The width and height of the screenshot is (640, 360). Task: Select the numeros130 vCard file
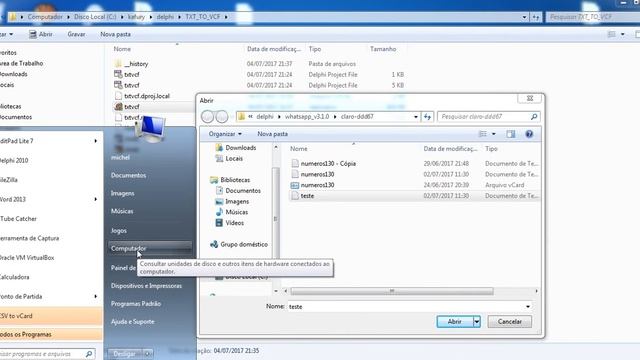point(317,185)
